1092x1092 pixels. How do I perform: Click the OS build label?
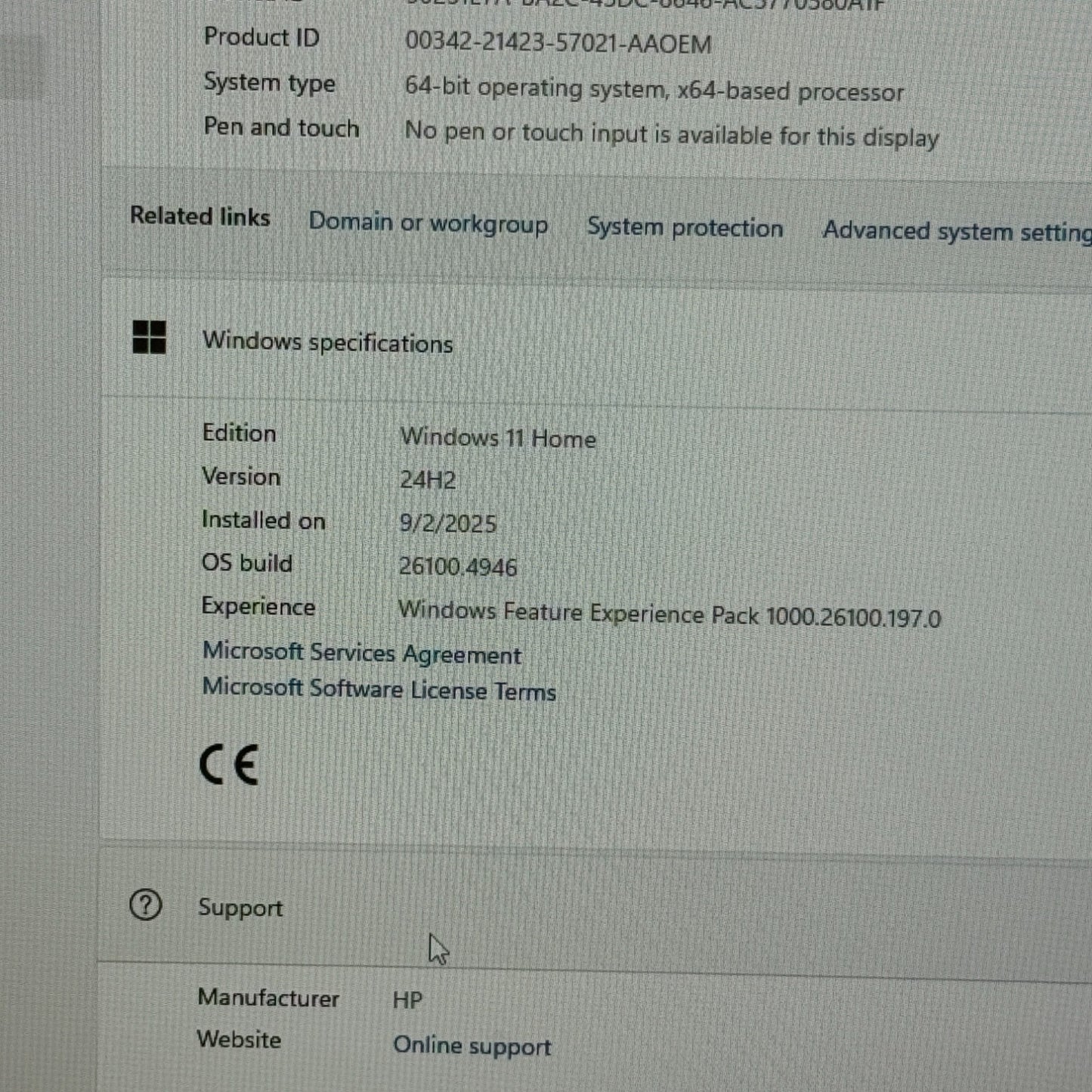click(246, 563)
